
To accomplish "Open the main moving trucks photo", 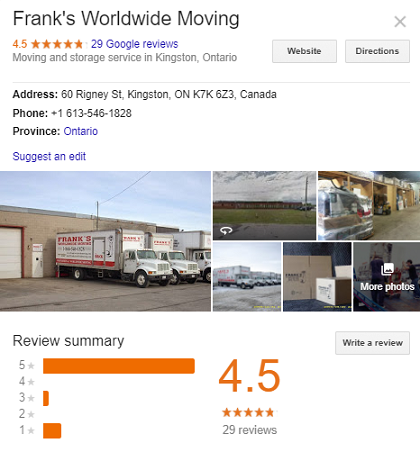I will point(105,241).
